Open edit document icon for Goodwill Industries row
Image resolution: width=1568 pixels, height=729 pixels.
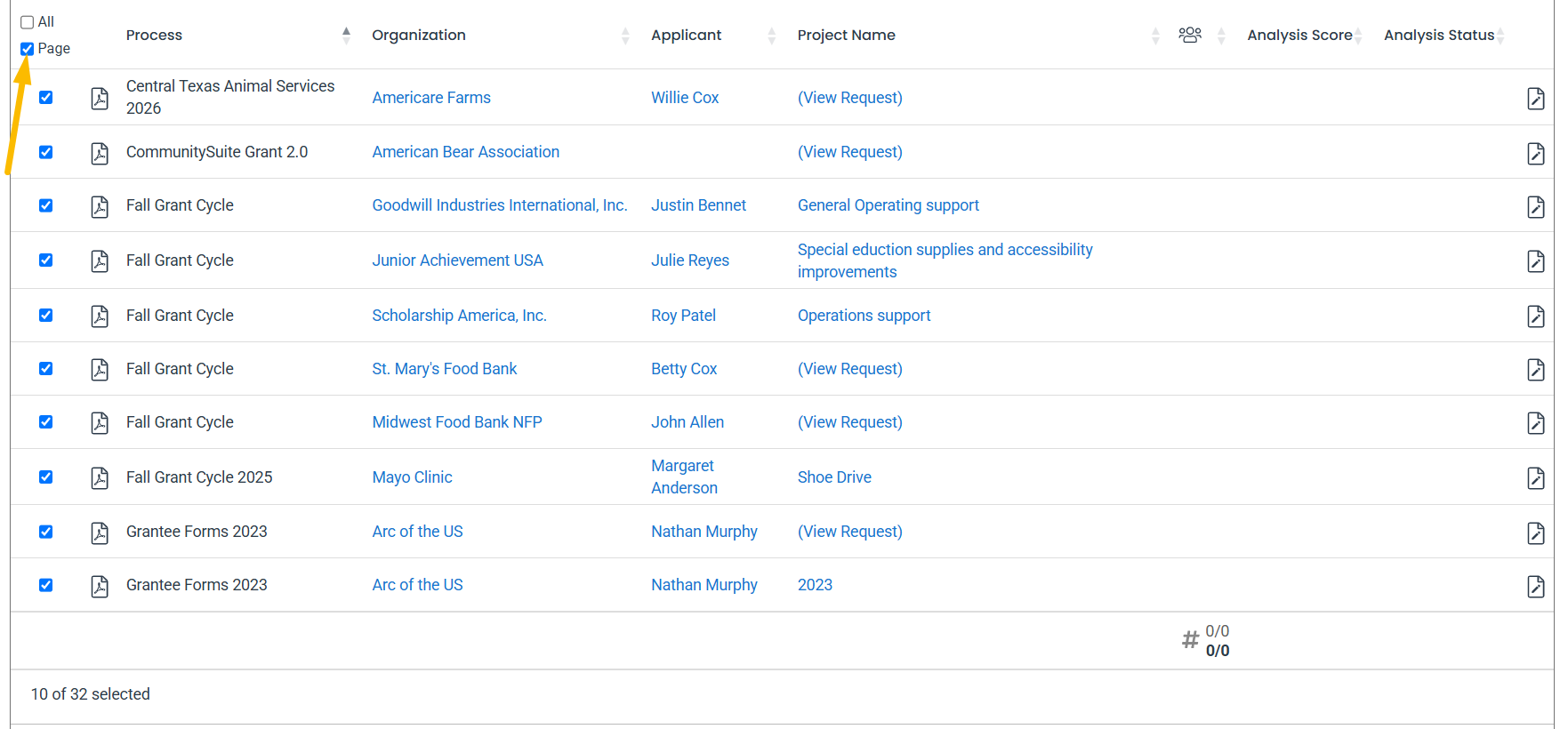tap(1535, 206)
